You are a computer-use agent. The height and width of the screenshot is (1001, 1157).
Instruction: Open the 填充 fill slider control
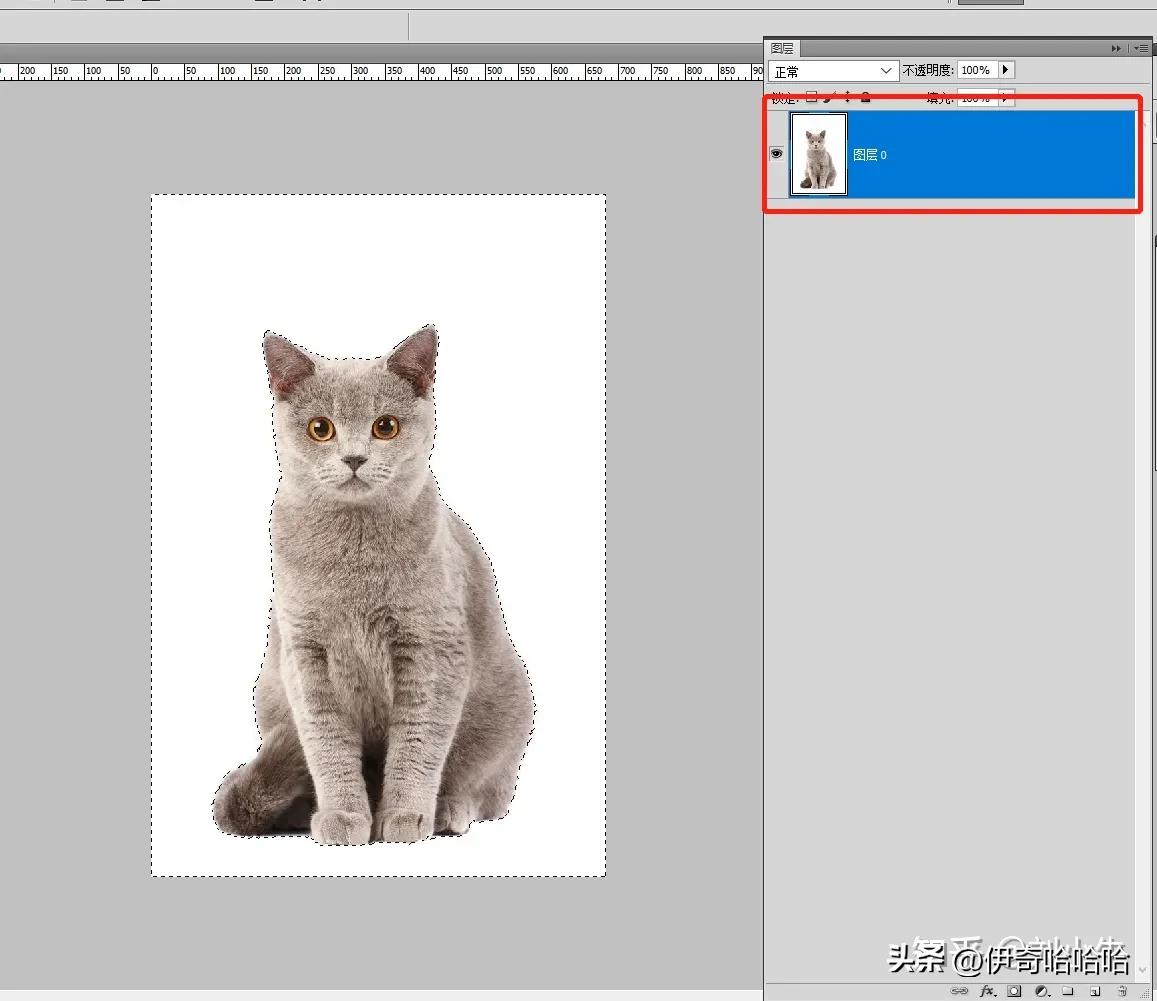pyautogui.click(x=1005, y=97)
